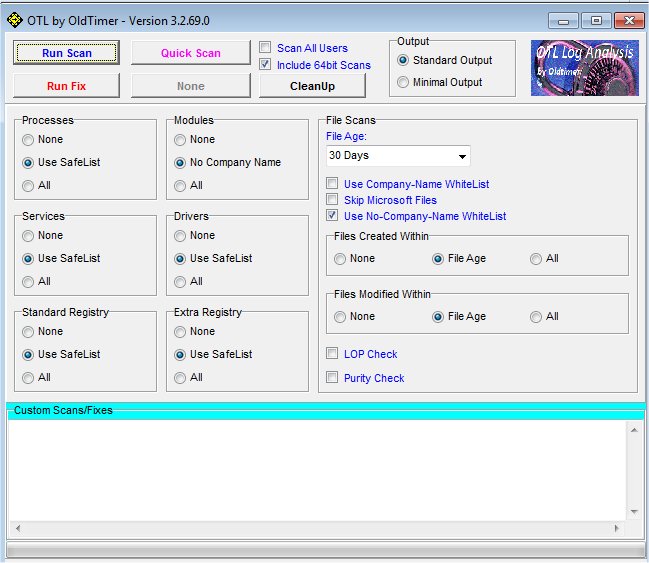The height and width of the screenshot is (563, 649).
Task: Tick the LOP Check checkbox
Action: pos(333,354)
